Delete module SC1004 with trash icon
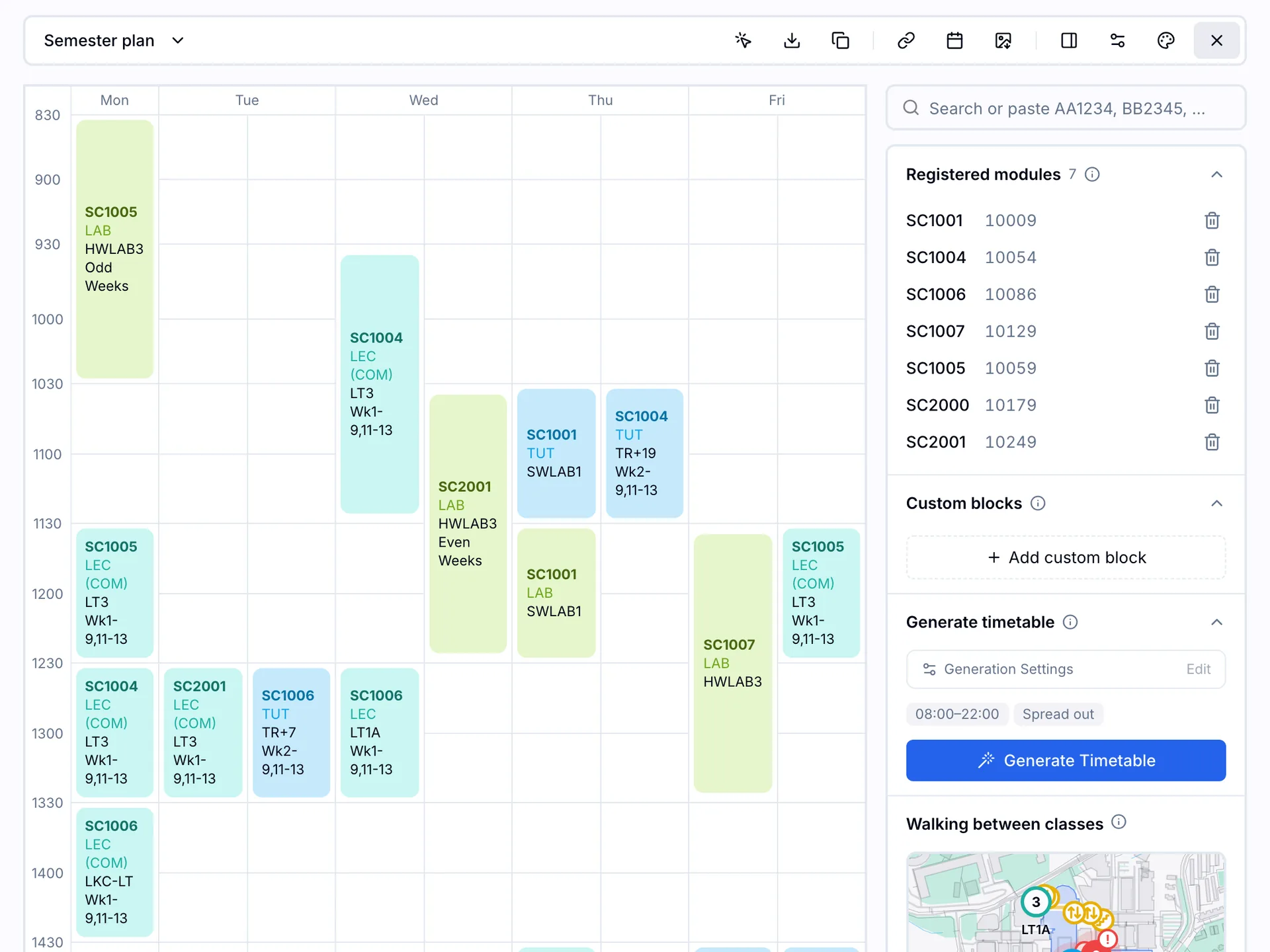 pos(1212,257)
